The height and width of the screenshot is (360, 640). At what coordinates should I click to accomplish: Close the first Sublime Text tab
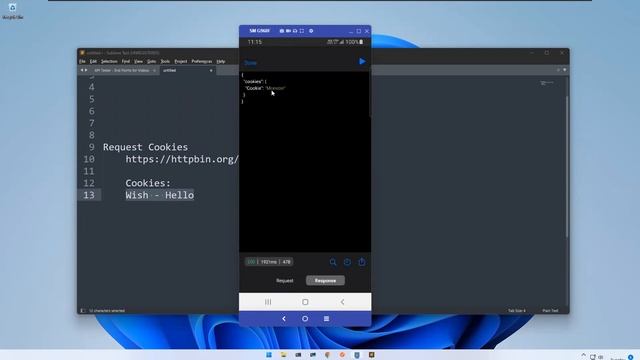[x=154, y=71]
